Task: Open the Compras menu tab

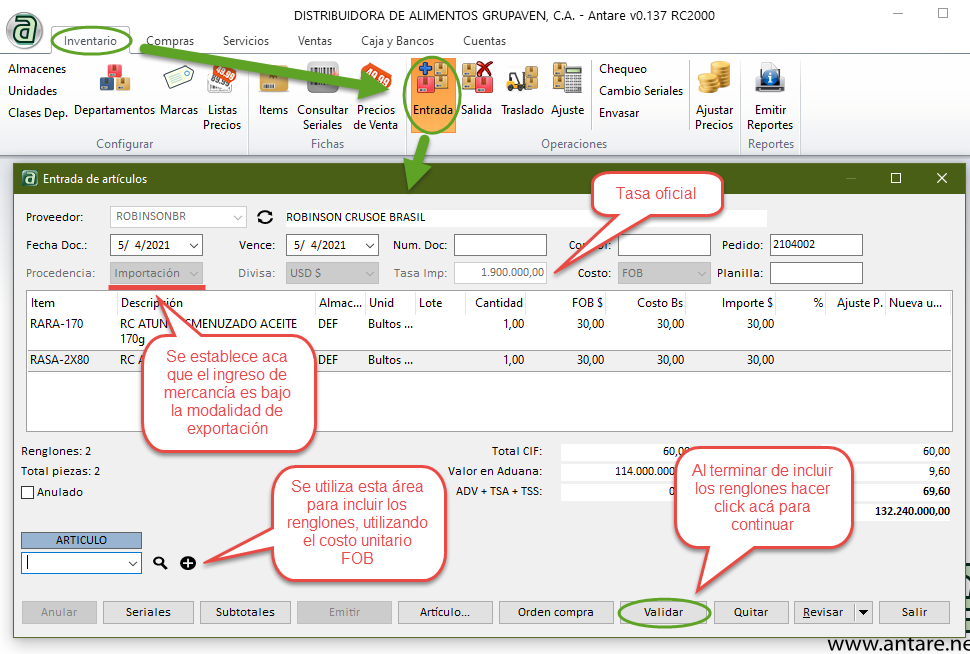Action: pyautogui.click(x=170, y=41)
